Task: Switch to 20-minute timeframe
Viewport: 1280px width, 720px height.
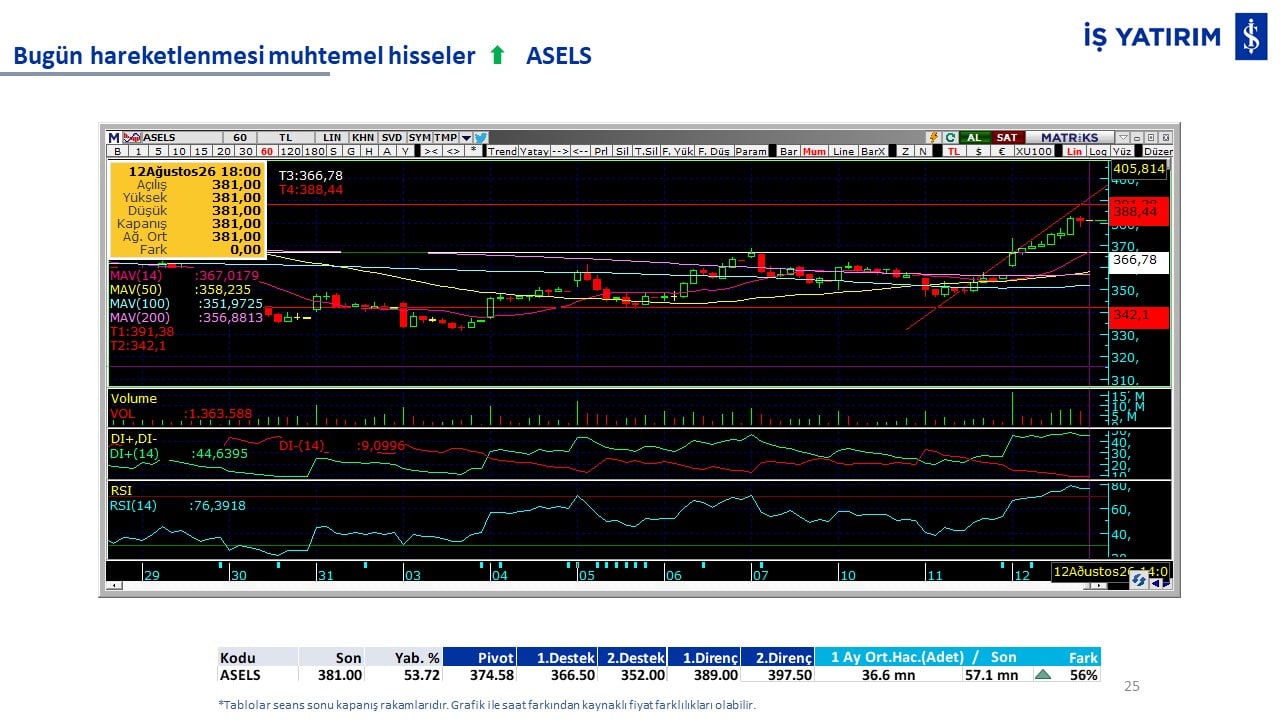Action: click(x=222, y=151)
